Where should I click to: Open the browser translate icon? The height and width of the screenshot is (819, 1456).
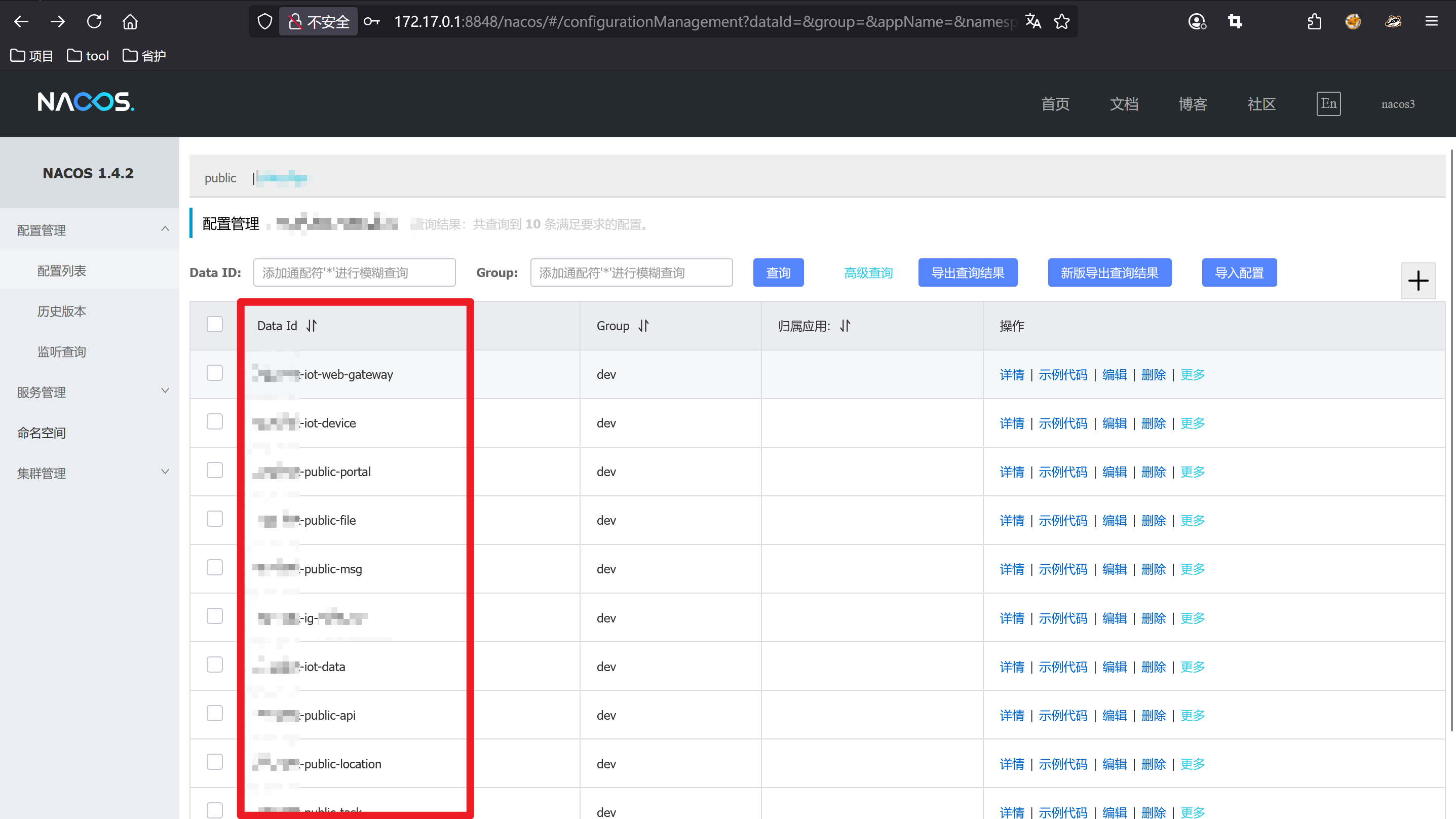(x=1033, y=21)
